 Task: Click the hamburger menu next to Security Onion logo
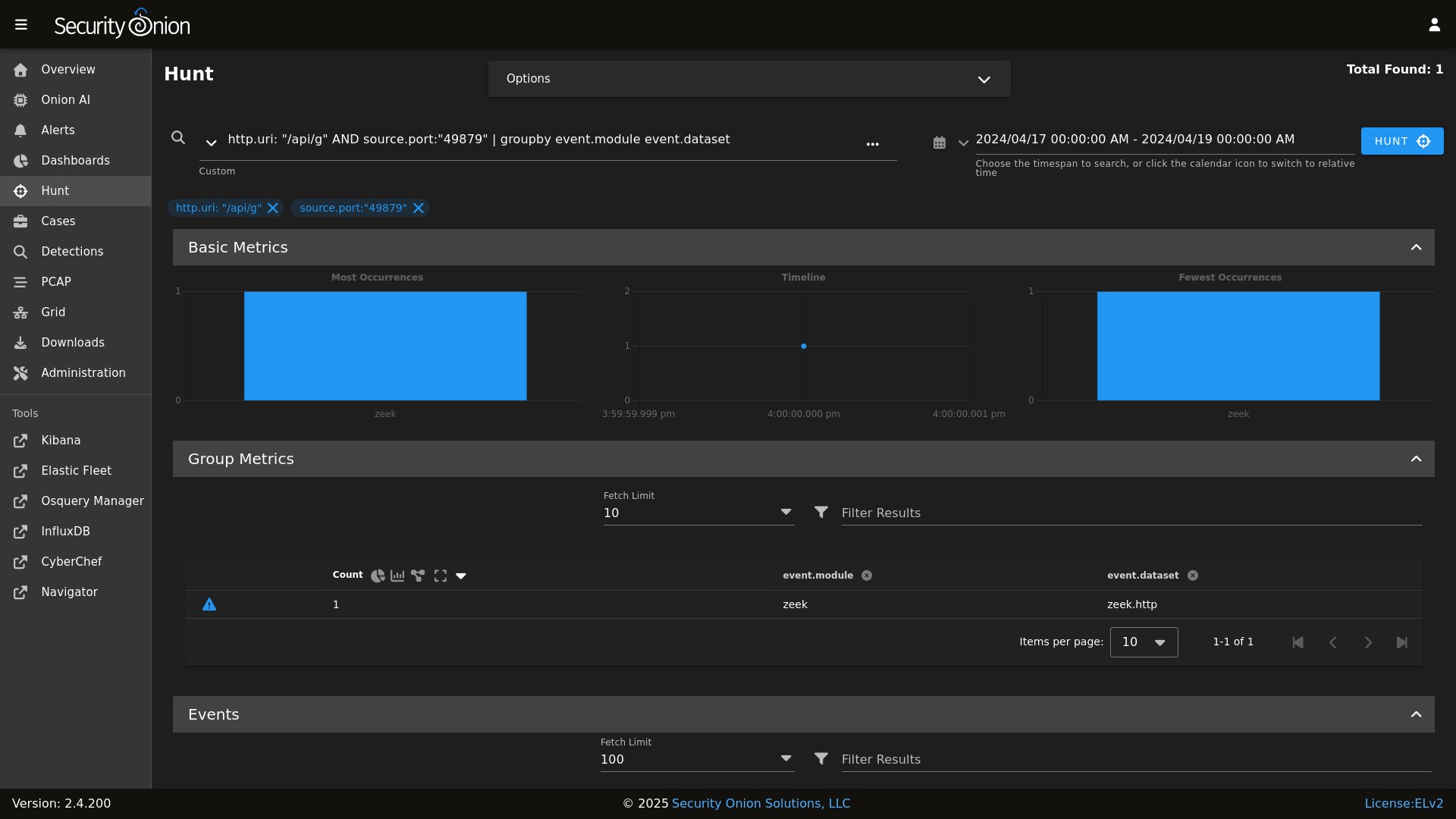coord(21,24)
